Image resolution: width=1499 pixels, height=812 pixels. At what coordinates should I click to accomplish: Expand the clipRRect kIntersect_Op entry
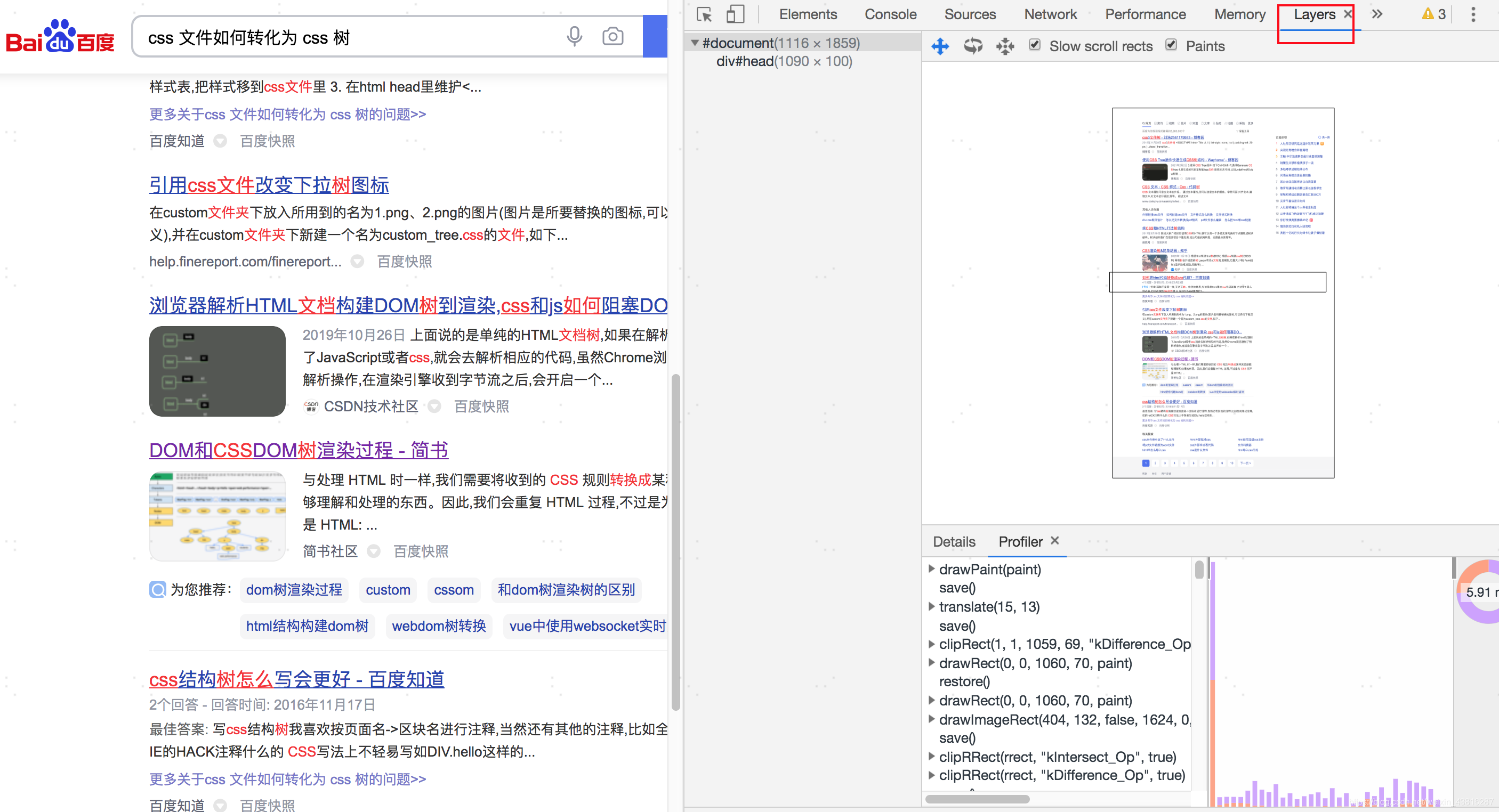(931, 756)
